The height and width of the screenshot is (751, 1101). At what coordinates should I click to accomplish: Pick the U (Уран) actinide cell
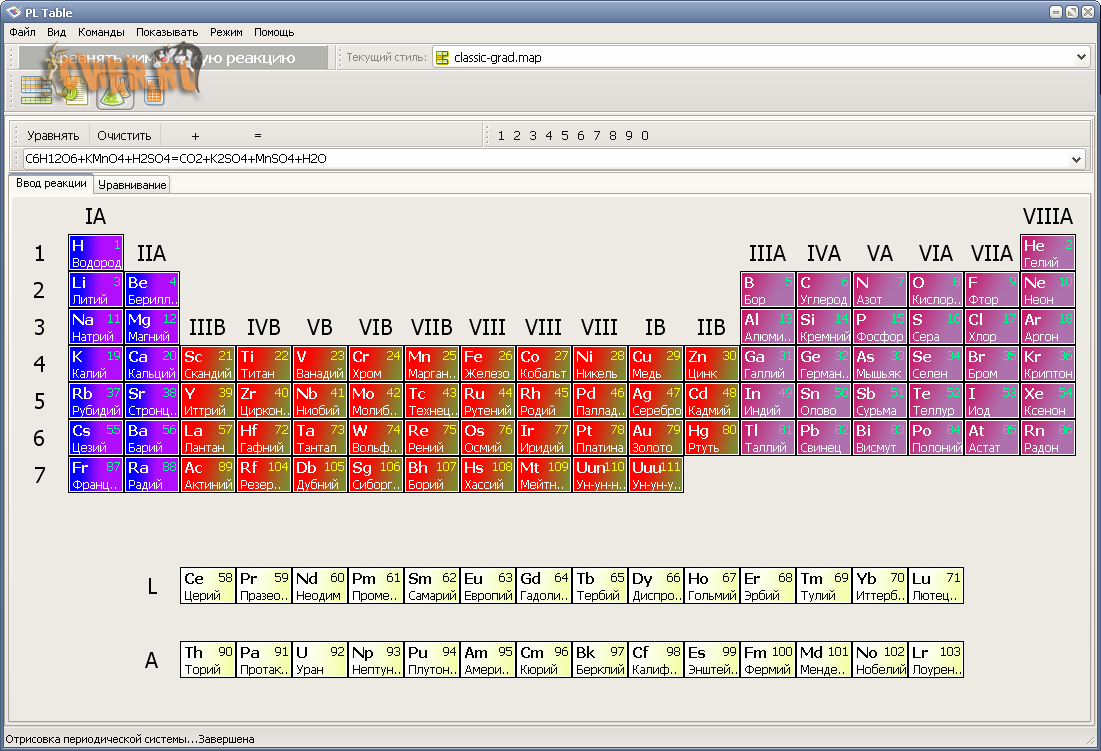pyautogui.click(x=320, y=660)
